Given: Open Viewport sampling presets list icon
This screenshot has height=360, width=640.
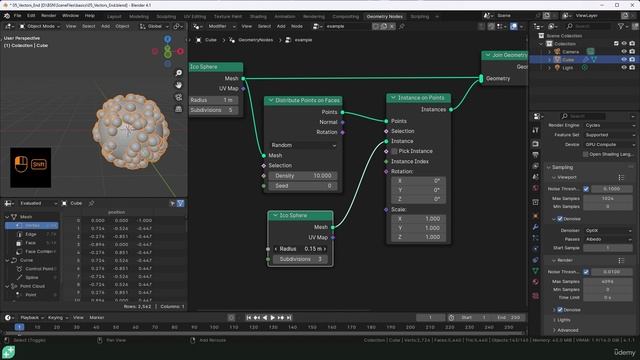Looking at the screenshot, I should pos(621,178).
